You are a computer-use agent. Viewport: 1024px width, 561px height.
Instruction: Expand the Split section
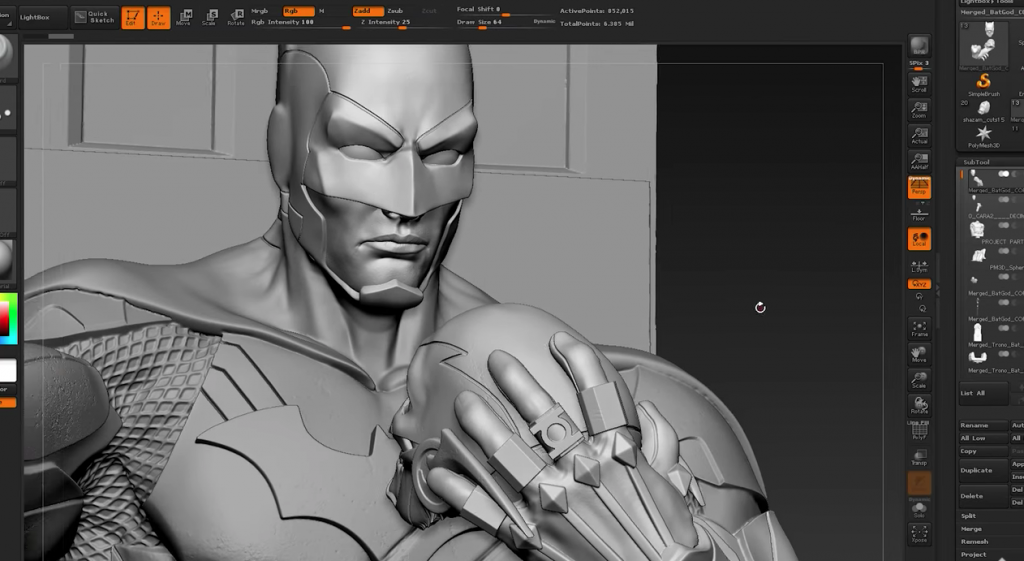(x=969, y=516)
